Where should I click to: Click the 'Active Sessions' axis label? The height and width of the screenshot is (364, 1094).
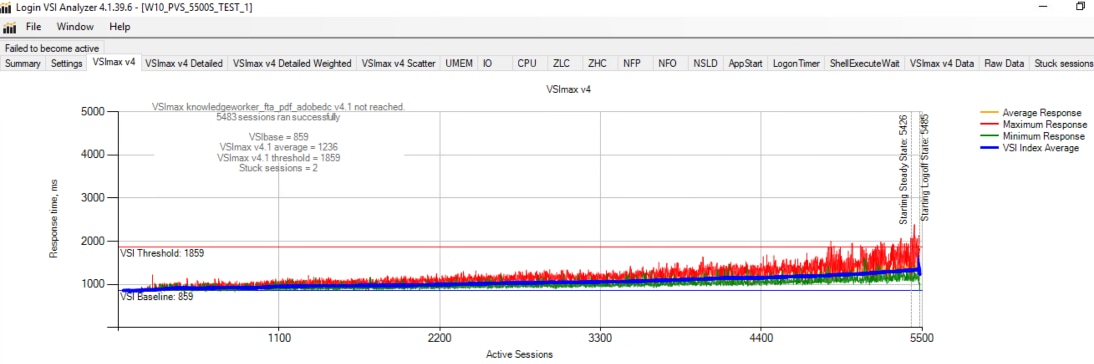pos(520,354)
